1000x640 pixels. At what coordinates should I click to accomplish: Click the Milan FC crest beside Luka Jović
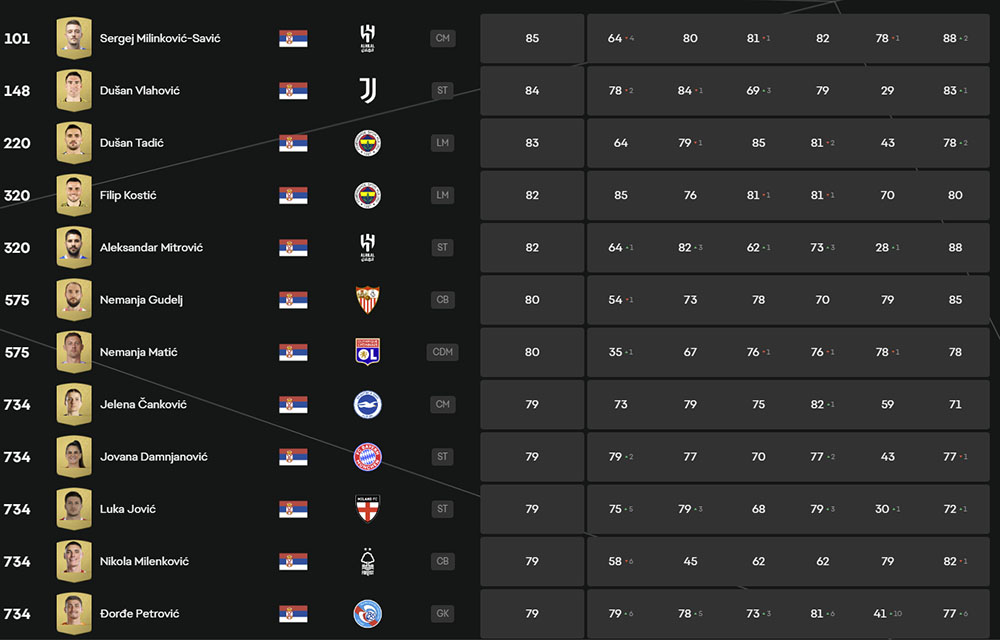(367, 509)
